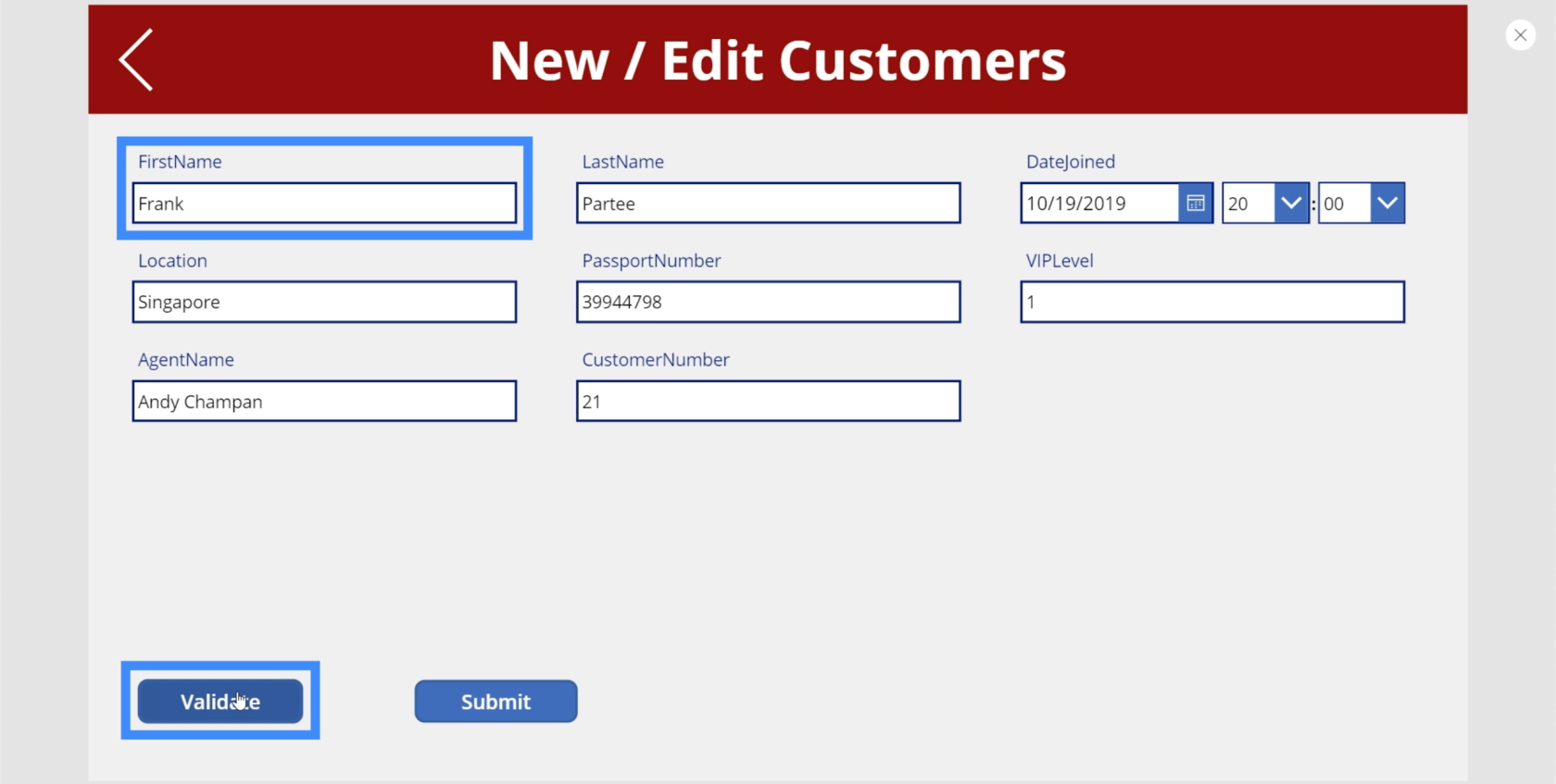
Task: Focus the VIPLevel input field
Action: (x=1212, y=302)
